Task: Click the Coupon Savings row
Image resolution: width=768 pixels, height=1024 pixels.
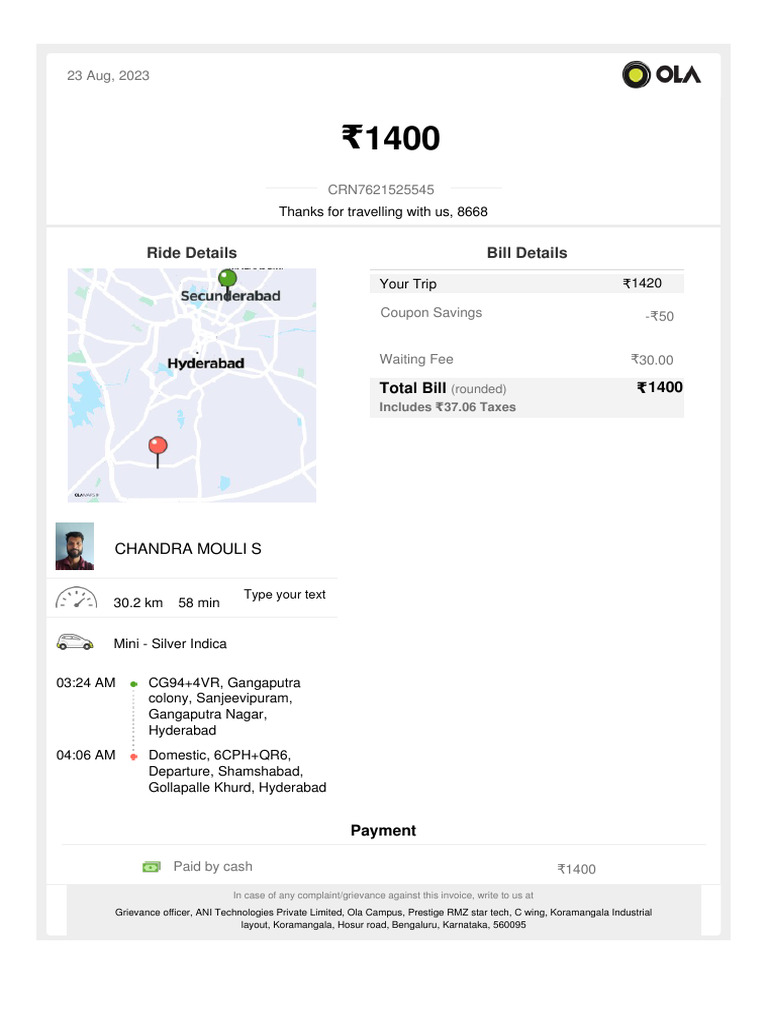Action: pyautogui.click(x=526, y=314)
